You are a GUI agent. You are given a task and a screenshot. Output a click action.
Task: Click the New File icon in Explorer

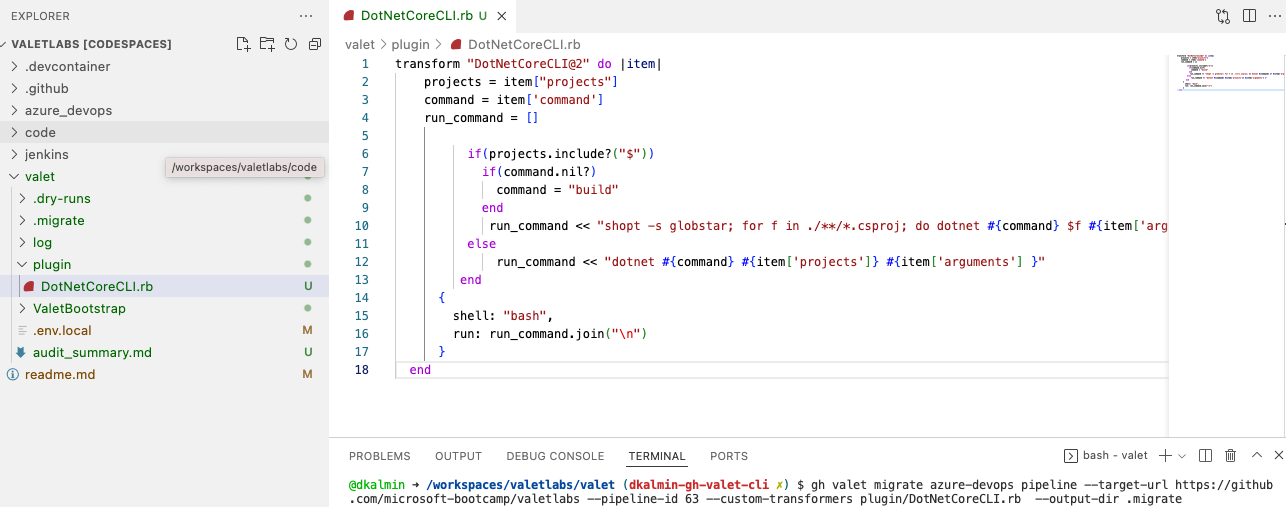pyautogui.click(x=243, y=44)
